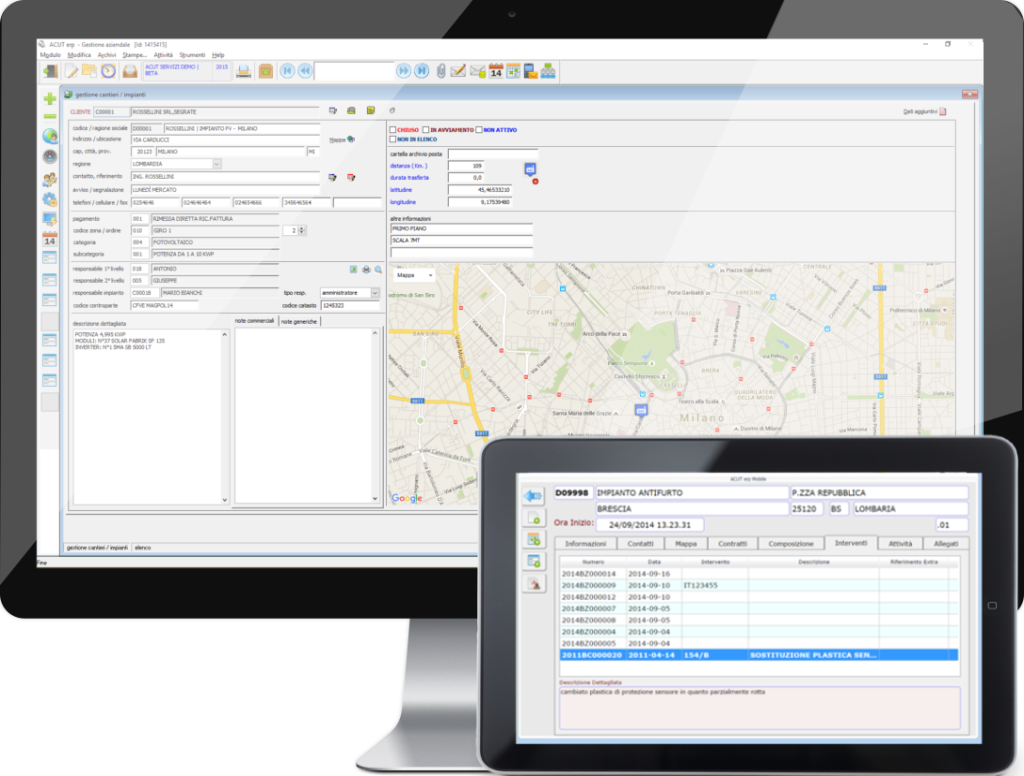
Task: Check the NON IN ELENCO checkbox
Action: (x=393, y=140)
